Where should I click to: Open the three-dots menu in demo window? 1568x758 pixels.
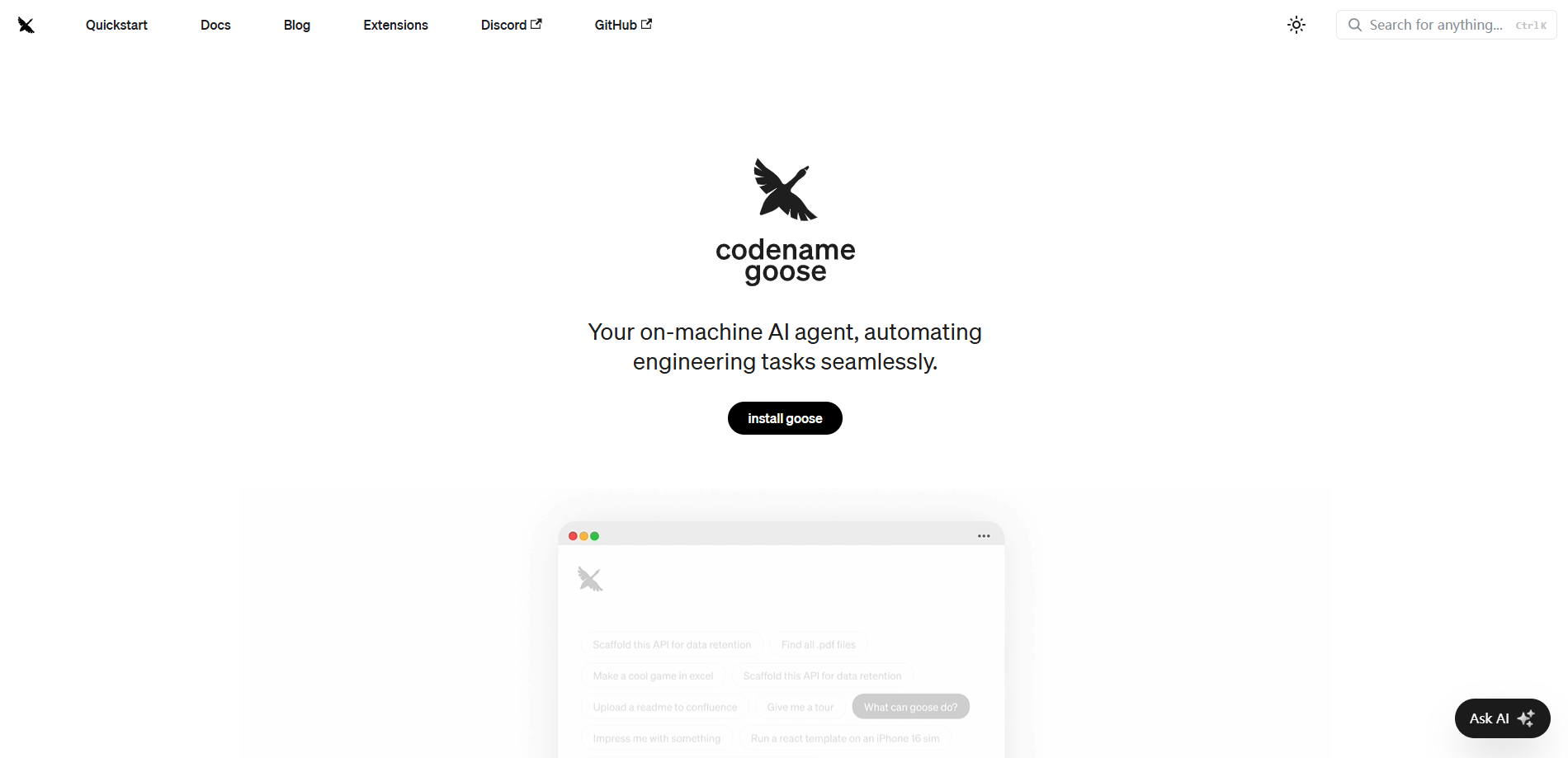pos(984,536)
